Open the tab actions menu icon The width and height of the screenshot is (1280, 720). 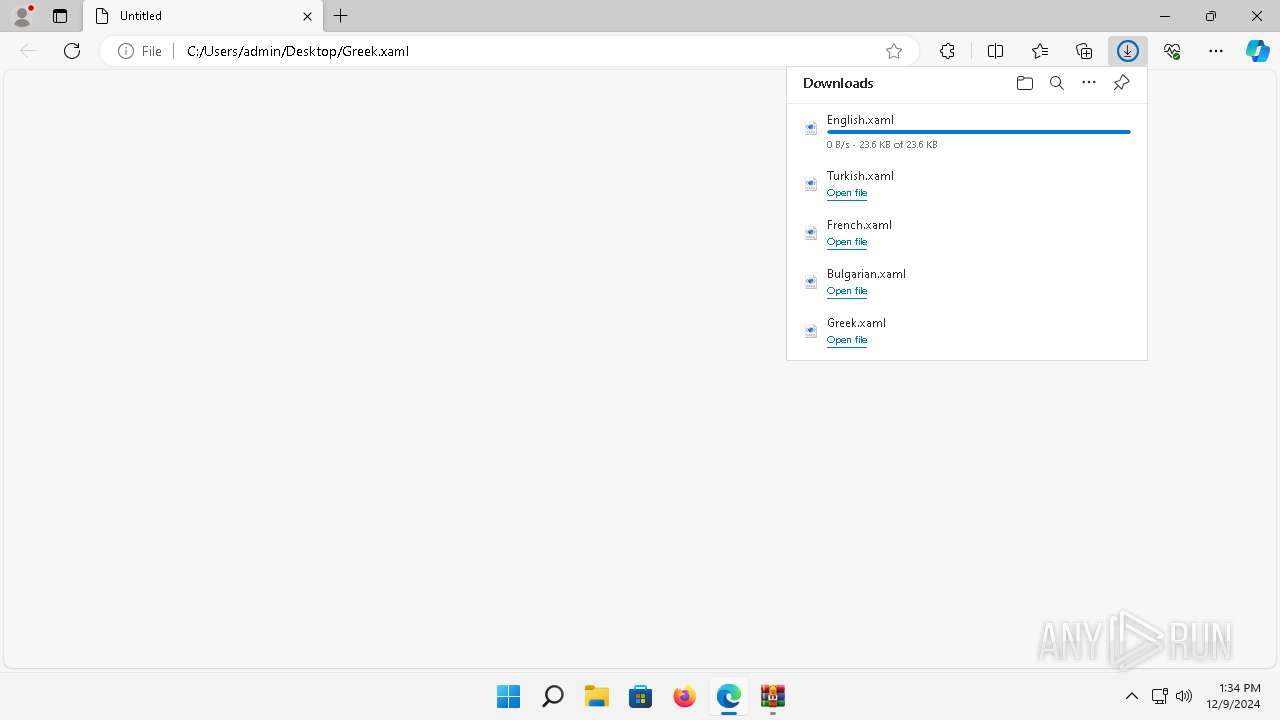[60, 16]
